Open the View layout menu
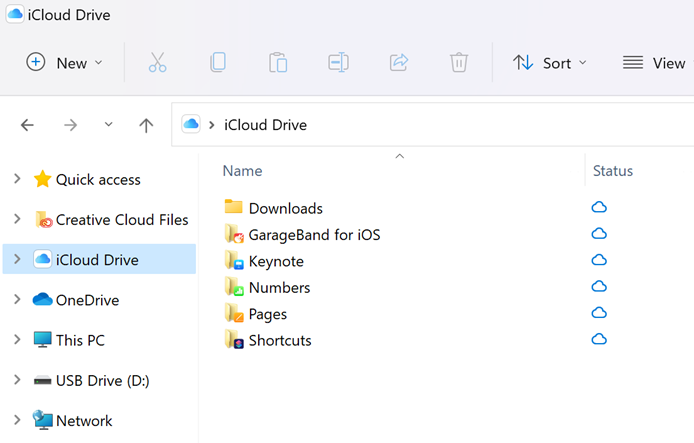The width and height of the screenshot is (694, 443). (x=657, y=63)
